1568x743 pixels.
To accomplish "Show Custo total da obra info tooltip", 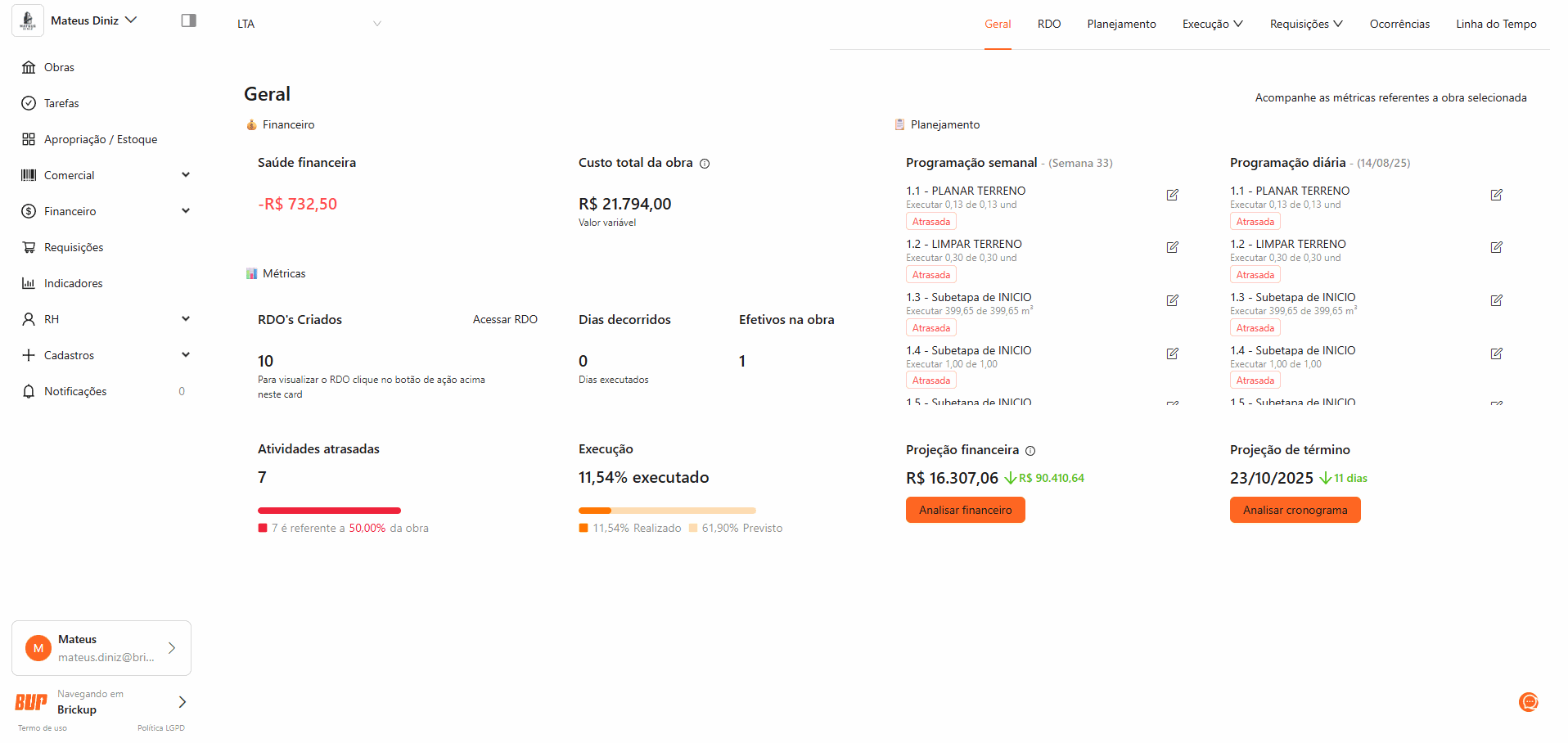I will pyautogui.click(x=705, y=164).
